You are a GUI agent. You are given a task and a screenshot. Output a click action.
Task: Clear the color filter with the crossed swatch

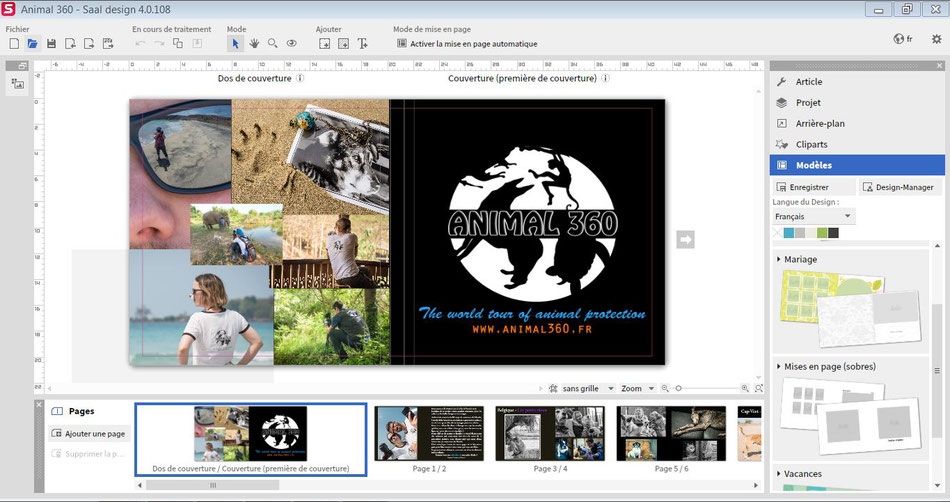pos(777,233)
